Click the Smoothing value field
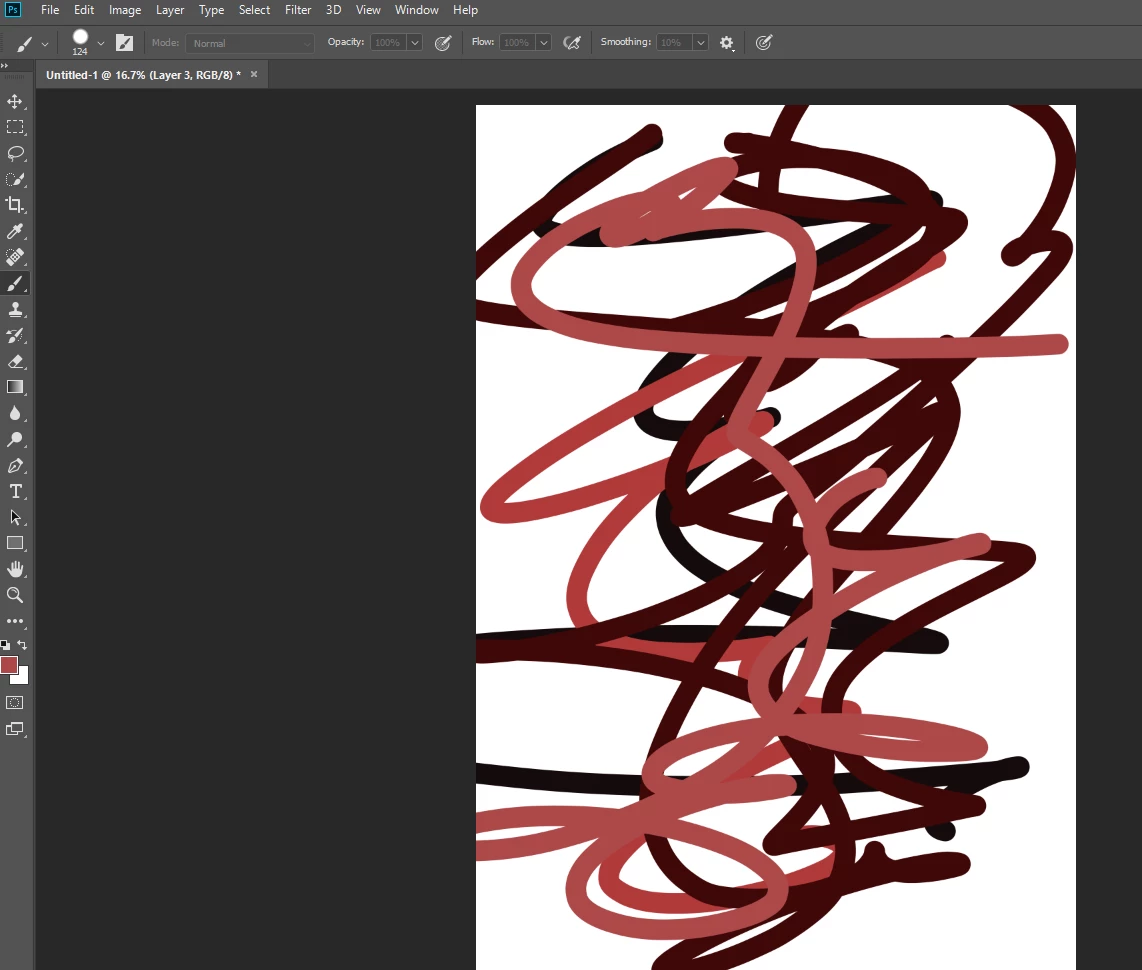 coord(674,43)
